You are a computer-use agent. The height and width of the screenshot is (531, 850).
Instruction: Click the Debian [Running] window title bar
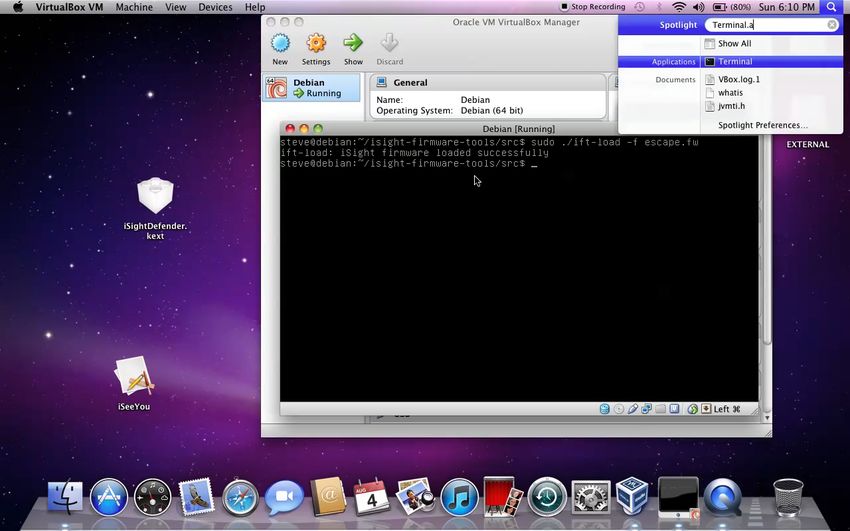[518, 129]
